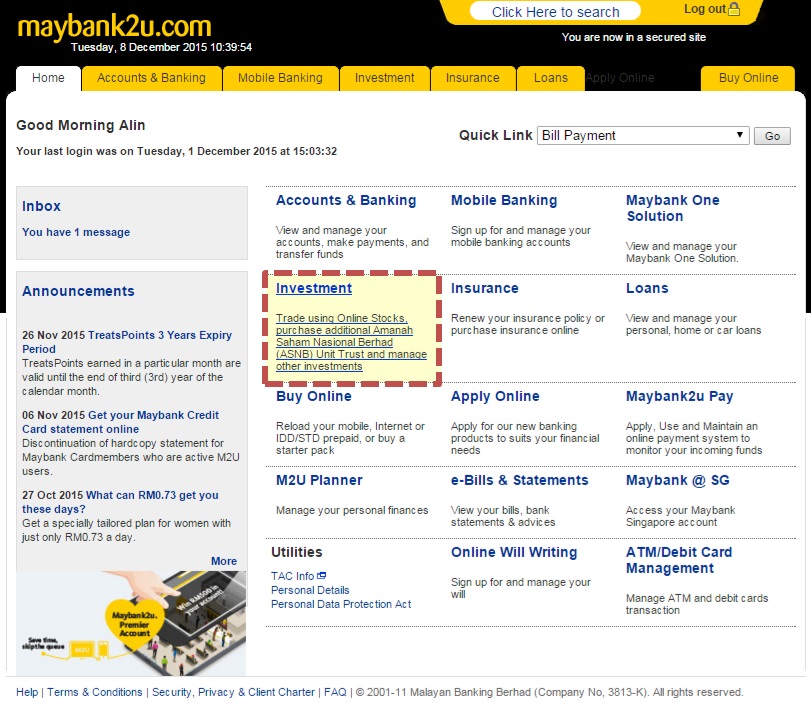Open Accounts & Banking heading in main grid

point(346,200)
